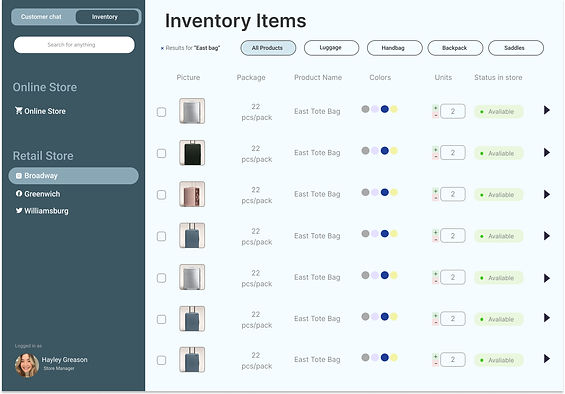
Task: Pick the grey color in the pink suitcase row
Action: point(365,192)
